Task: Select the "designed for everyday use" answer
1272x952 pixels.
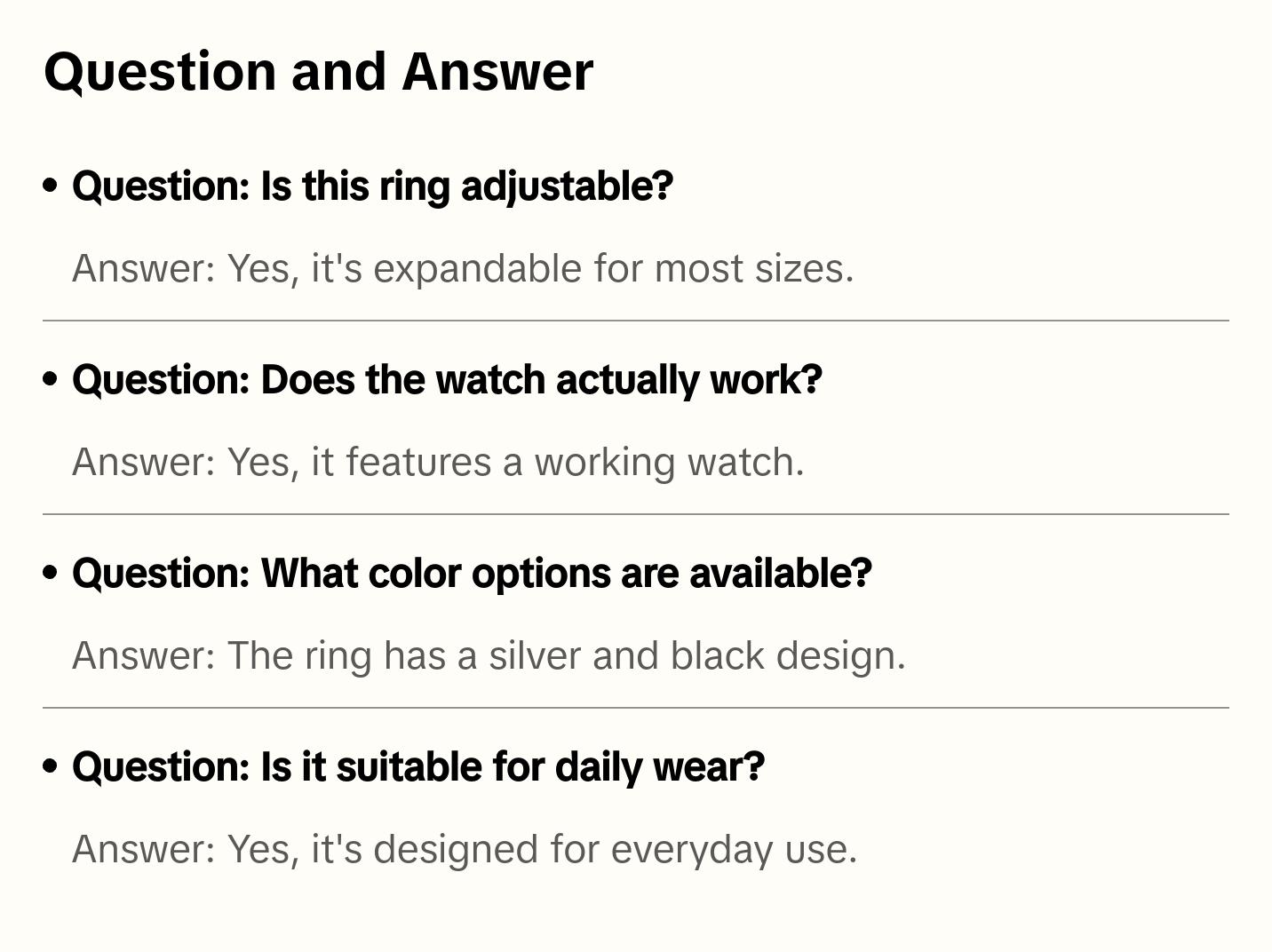Action: click(x=465, y=849)
